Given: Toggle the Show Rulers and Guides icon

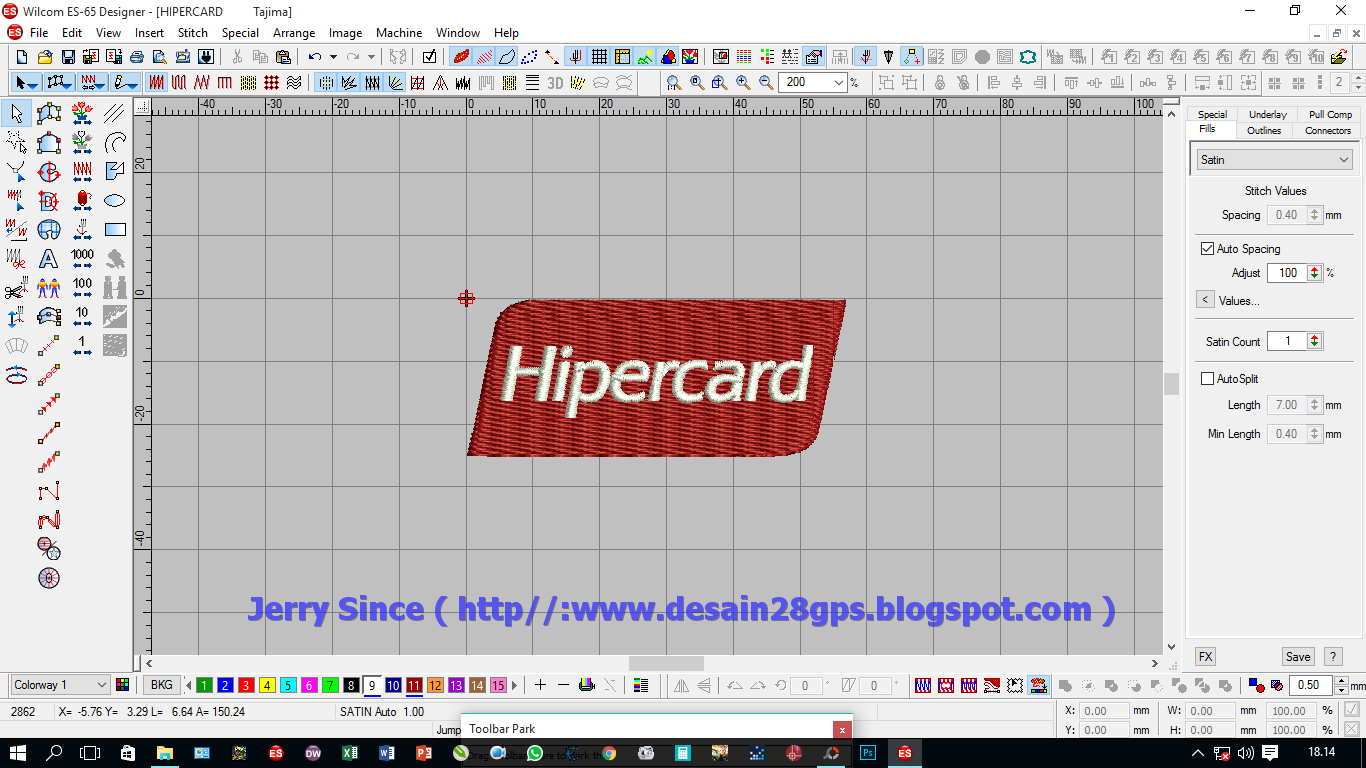Looking at the screenshot, I should (x=622, y=57).
